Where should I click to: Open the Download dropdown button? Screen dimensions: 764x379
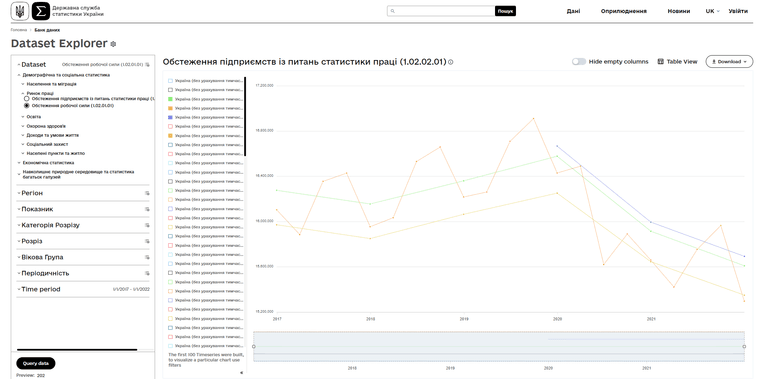729,62
